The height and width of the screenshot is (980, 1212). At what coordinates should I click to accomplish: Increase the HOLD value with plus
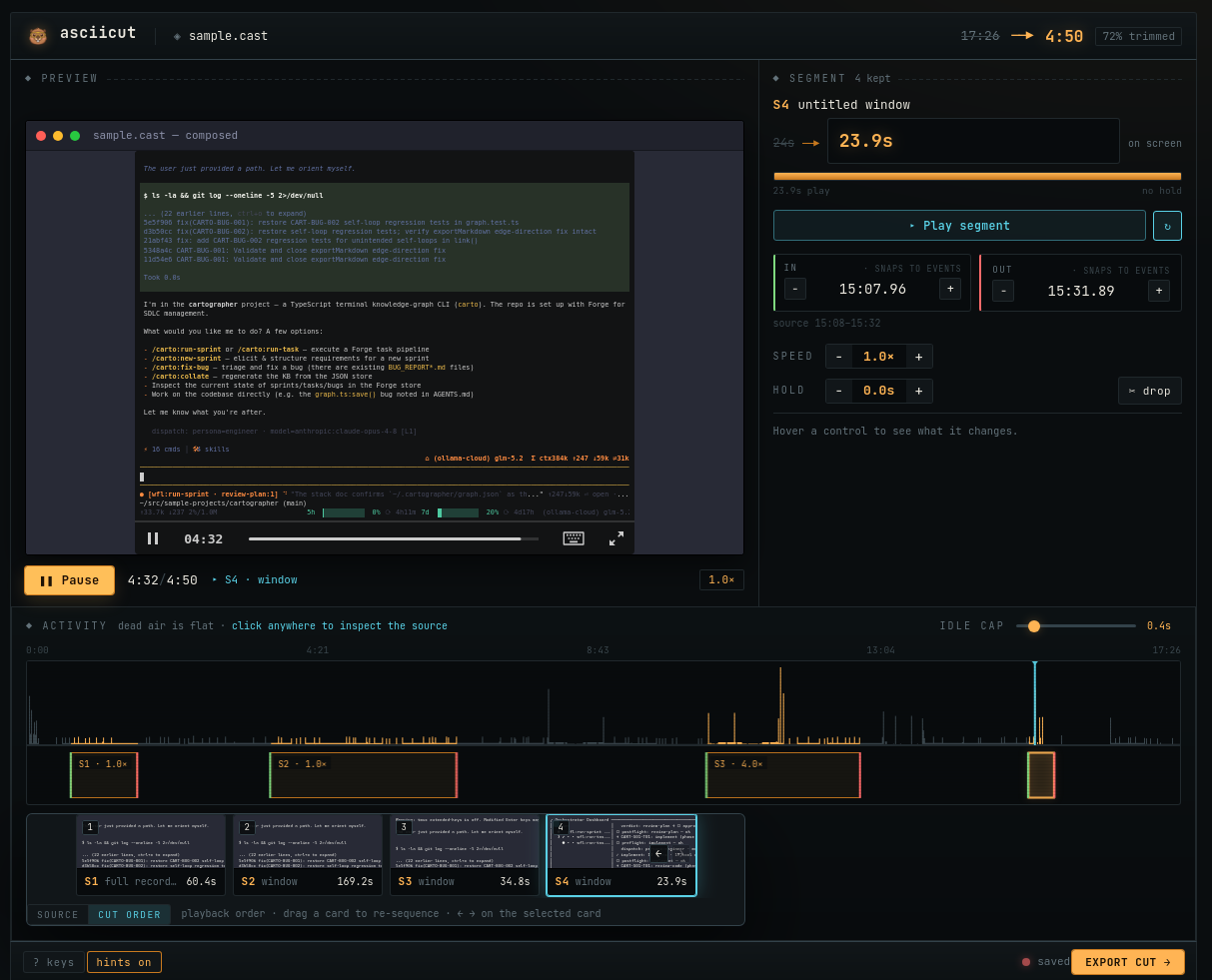[919, 391]
